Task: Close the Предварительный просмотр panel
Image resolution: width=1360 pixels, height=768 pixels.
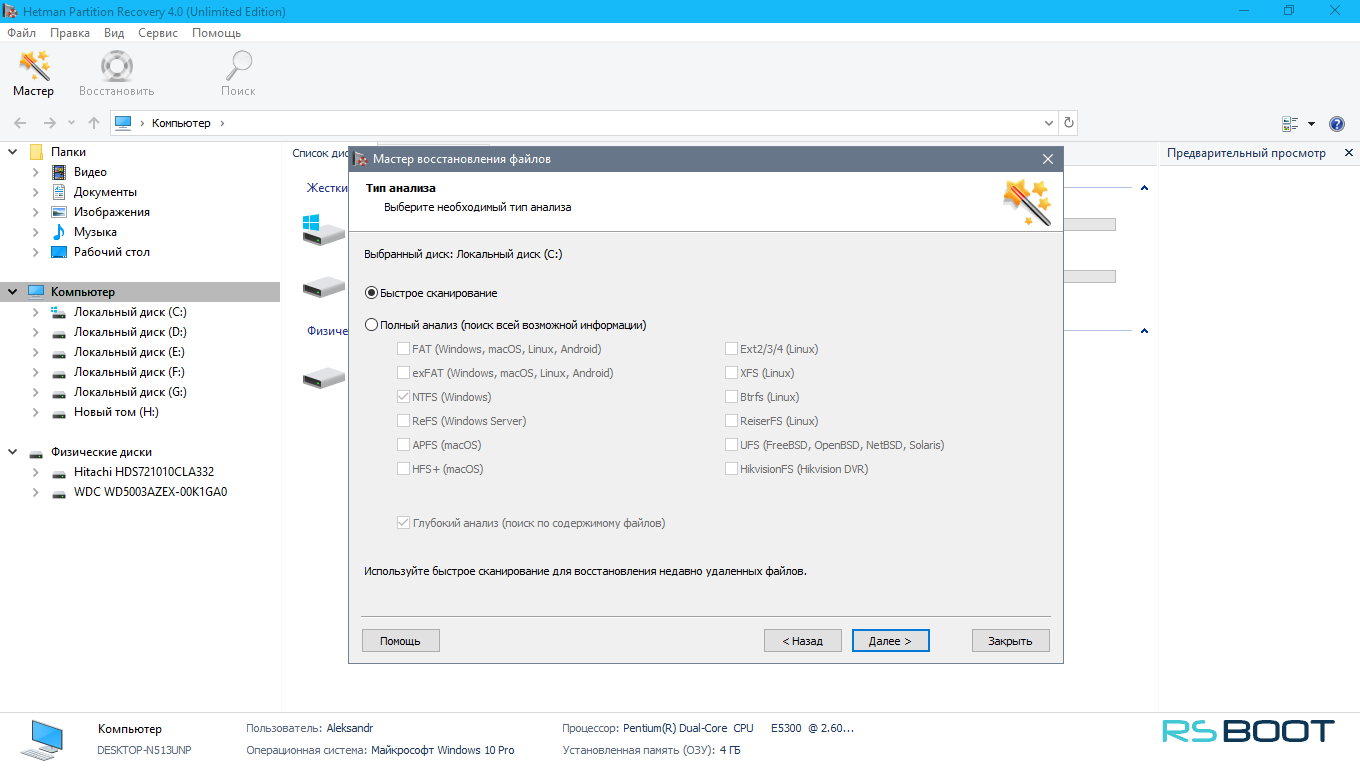Action: click(1348, 153)
